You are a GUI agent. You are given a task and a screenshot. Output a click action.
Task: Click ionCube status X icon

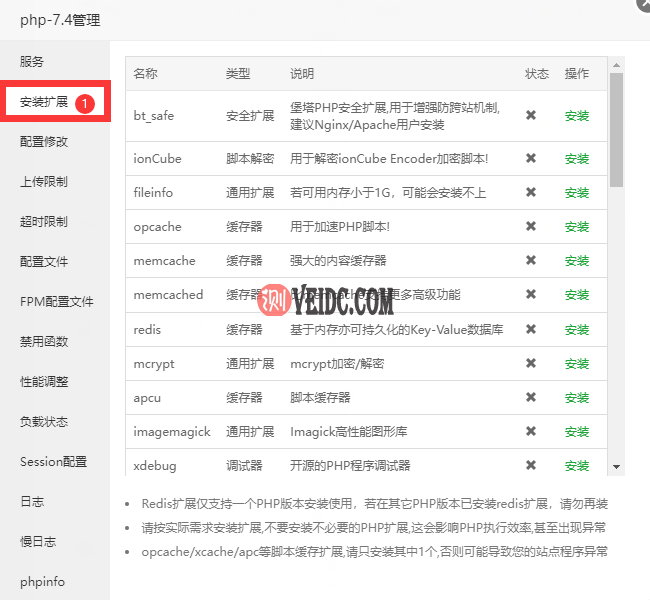[x=531, y=158]
